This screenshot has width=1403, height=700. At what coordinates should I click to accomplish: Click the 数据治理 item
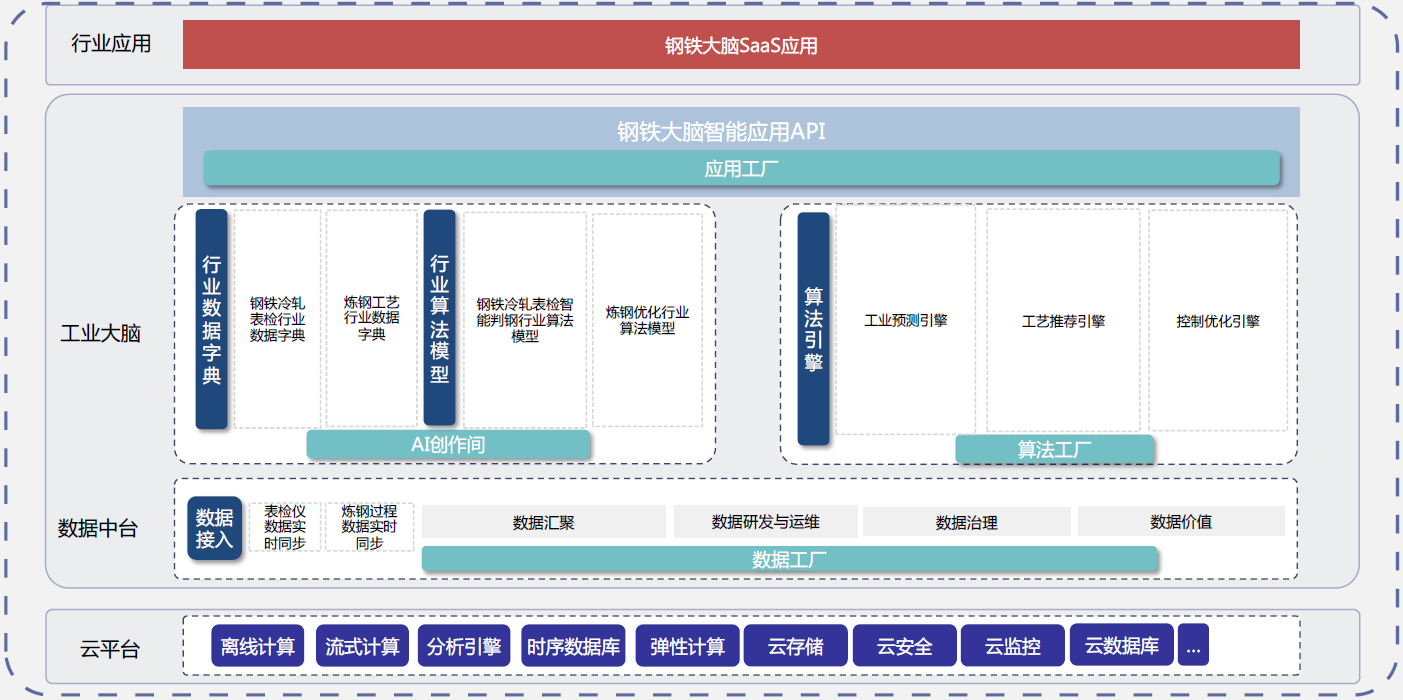pos(966,522)
